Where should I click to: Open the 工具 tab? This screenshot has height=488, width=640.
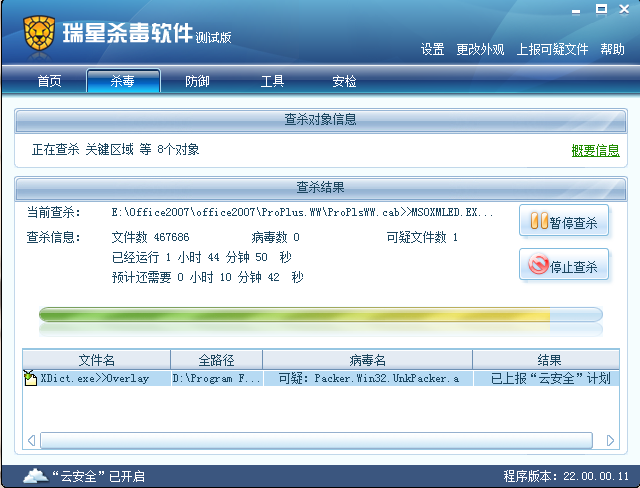point(272,81)
